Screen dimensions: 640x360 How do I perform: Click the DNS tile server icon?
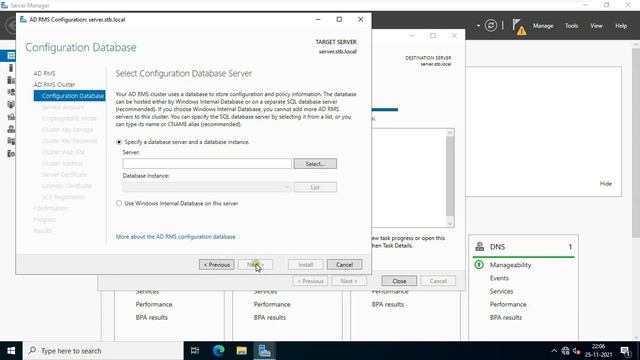click(480, 247)
